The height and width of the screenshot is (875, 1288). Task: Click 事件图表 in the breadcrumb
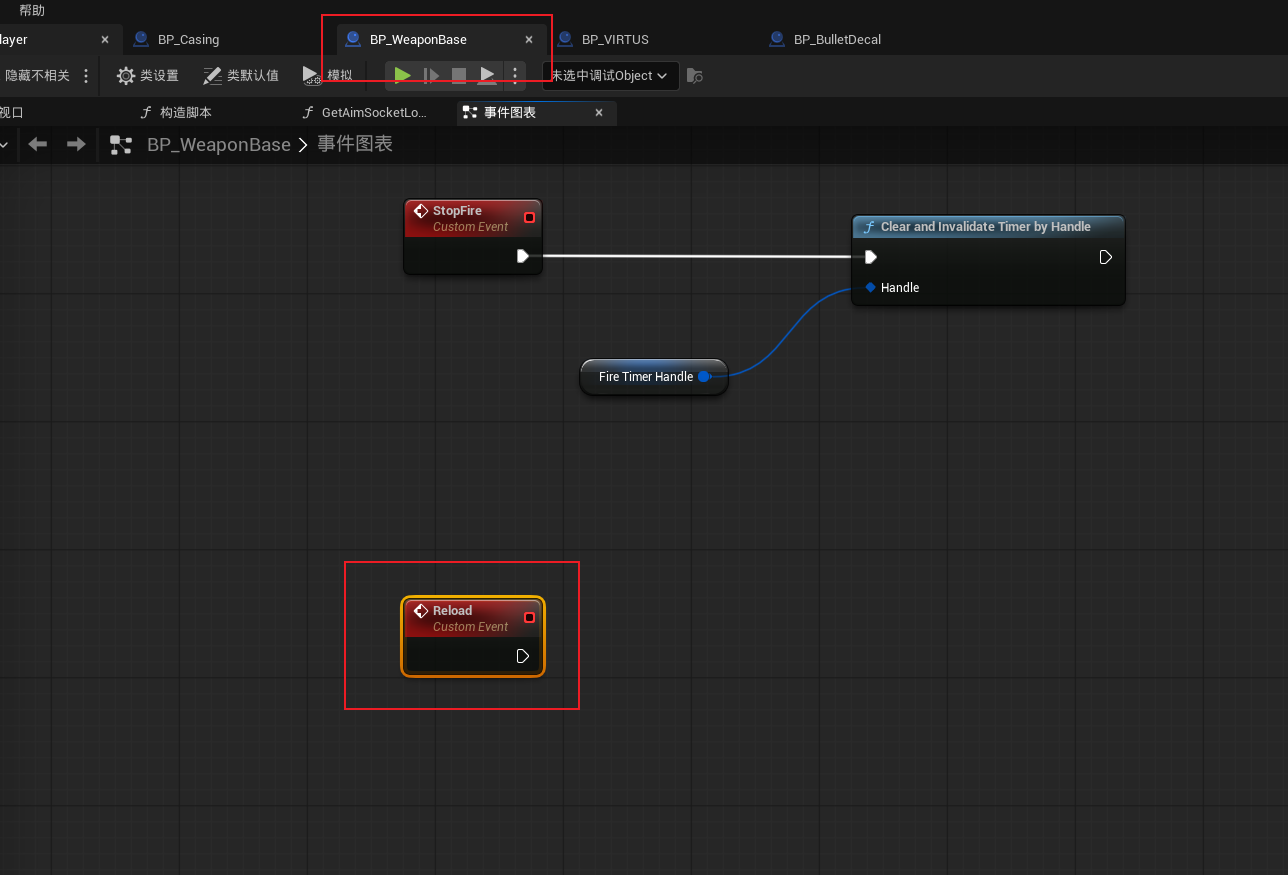pyautogui.click(x=355, y=144)
